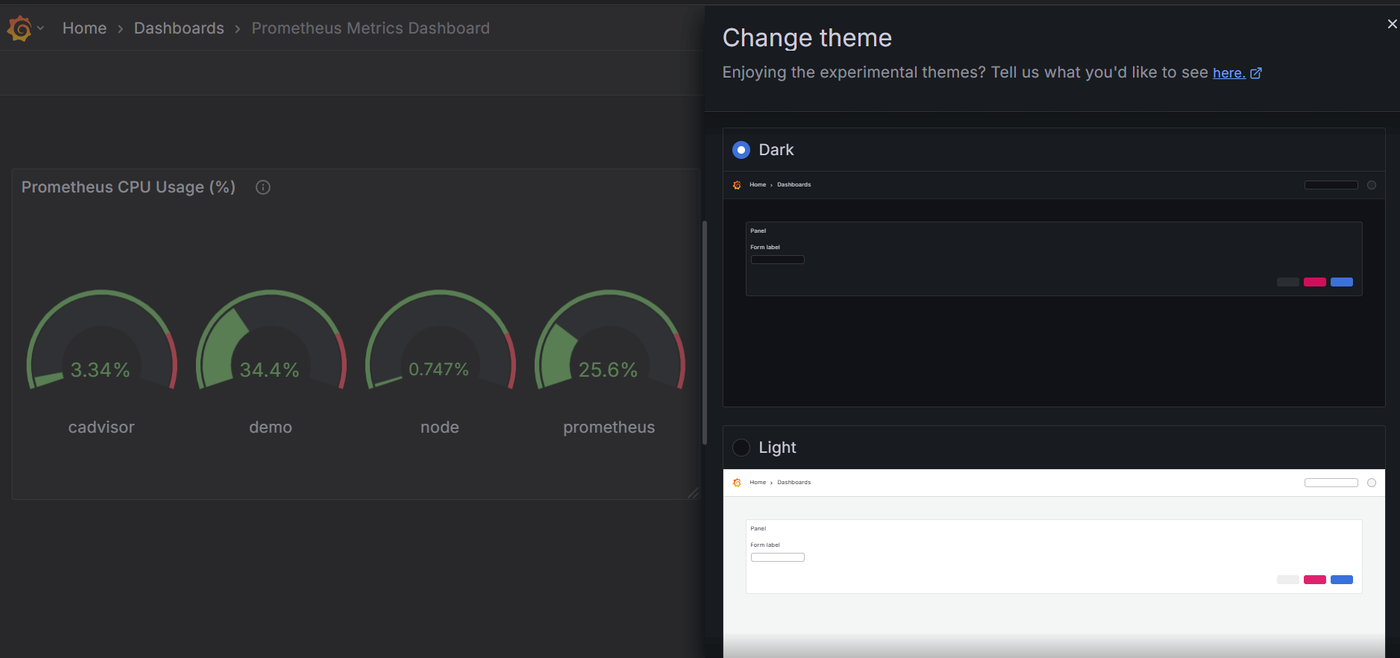Click the Prometheus CPU Usage panel title
This screenshot has height=658, width=1400.
128,187
